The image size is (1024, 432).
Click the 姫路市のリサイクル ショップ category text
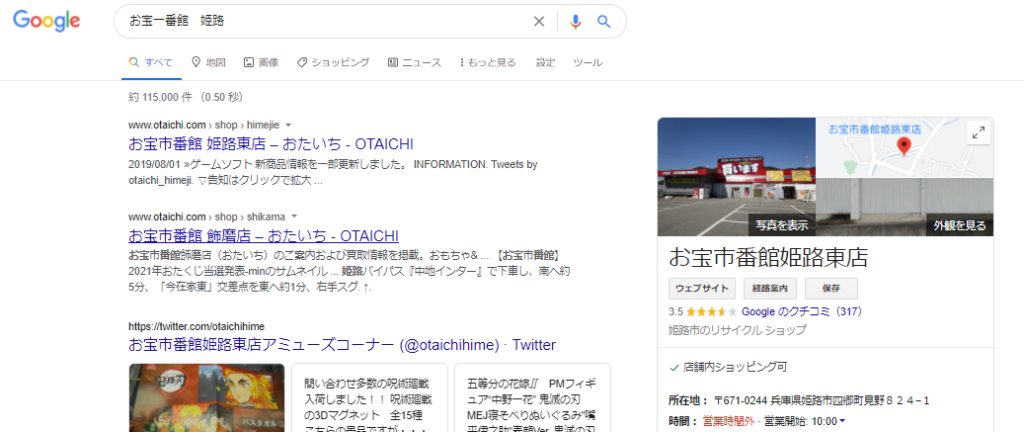737,330
